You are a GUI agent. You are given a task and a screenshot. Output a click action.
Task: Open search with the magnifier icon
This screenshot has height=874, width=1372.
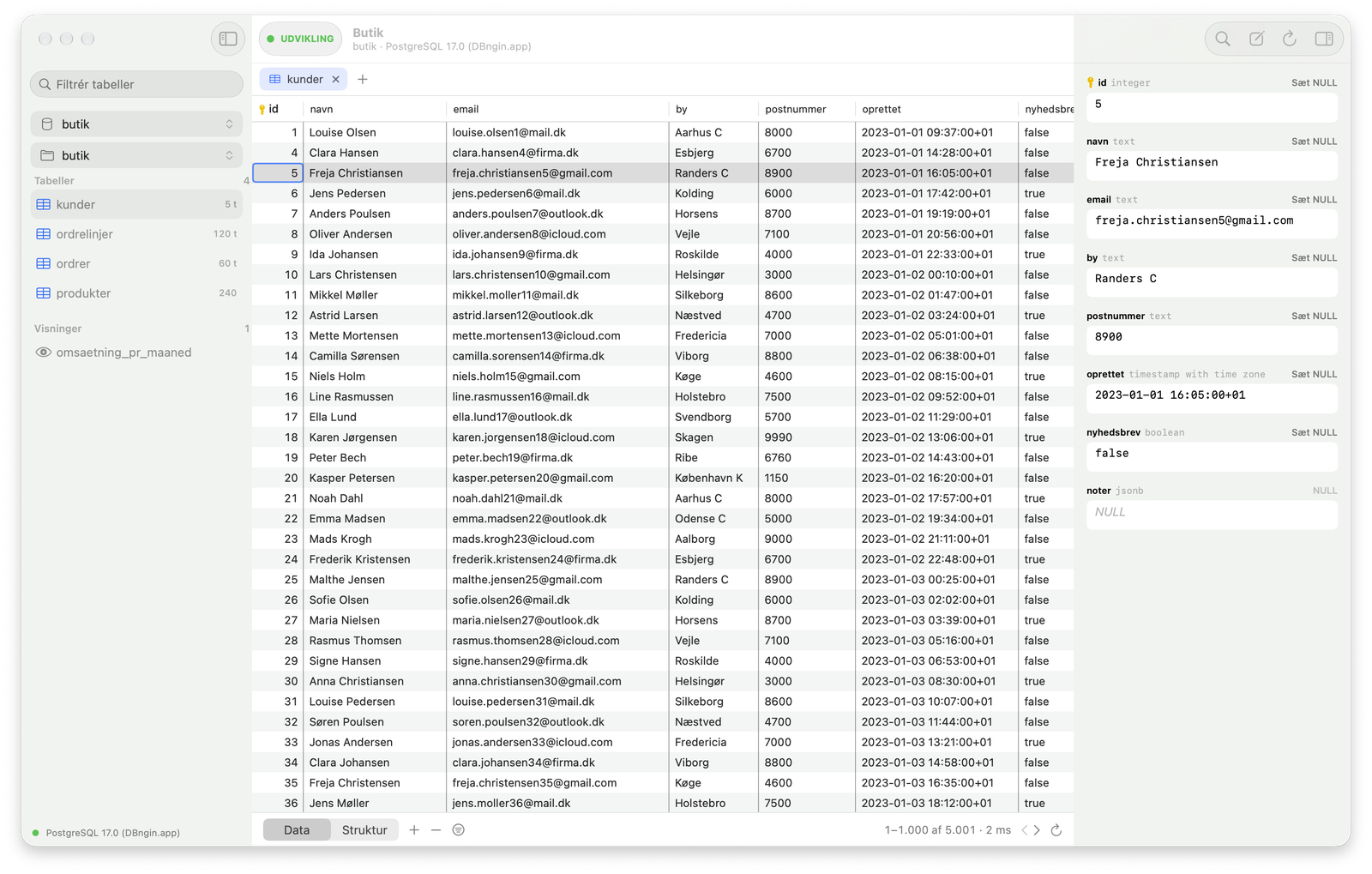[1223, 39]
